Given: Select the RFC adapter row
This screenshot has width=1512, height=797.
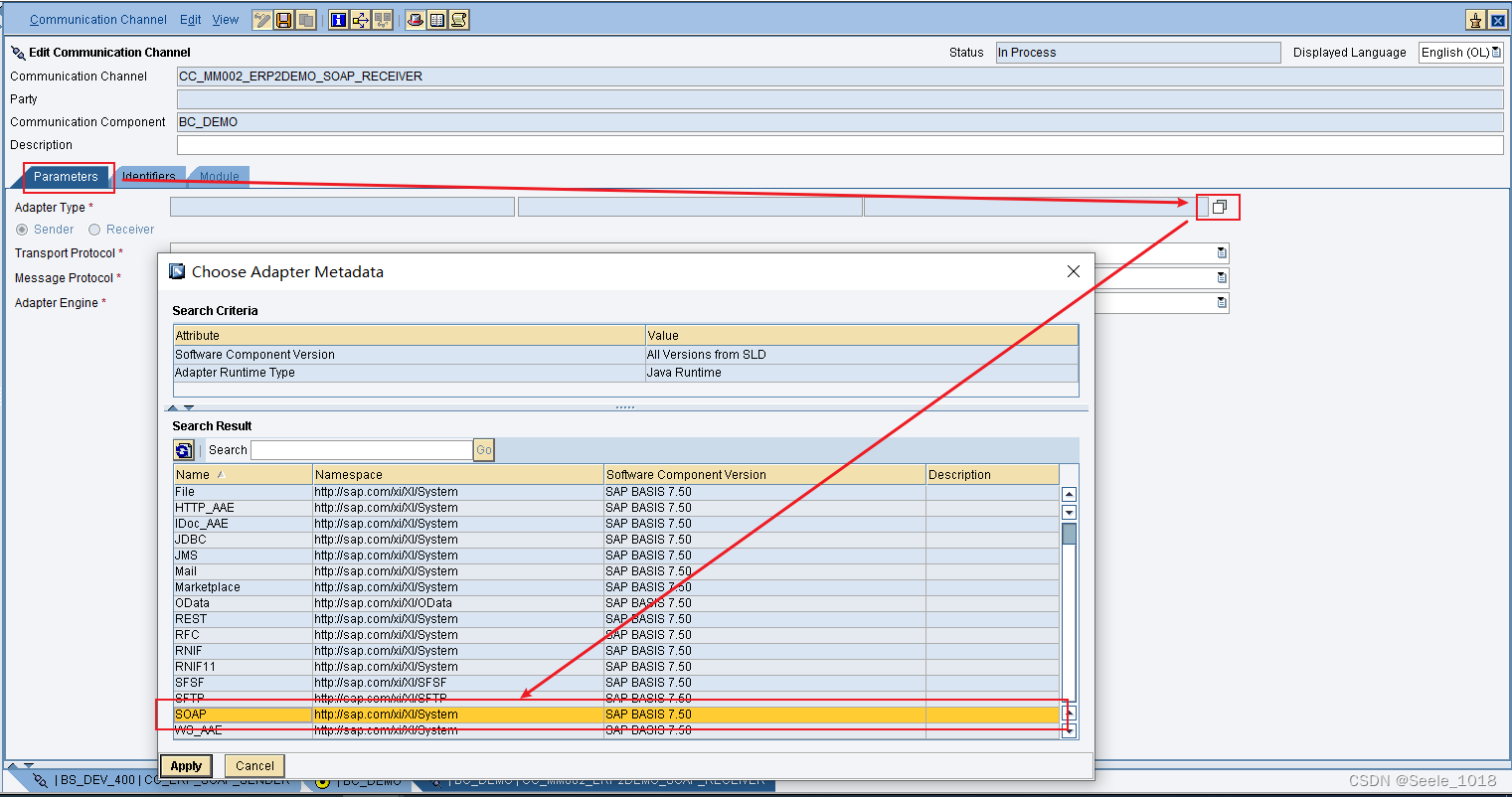Looking at the screenshot, I should point(616,635).
